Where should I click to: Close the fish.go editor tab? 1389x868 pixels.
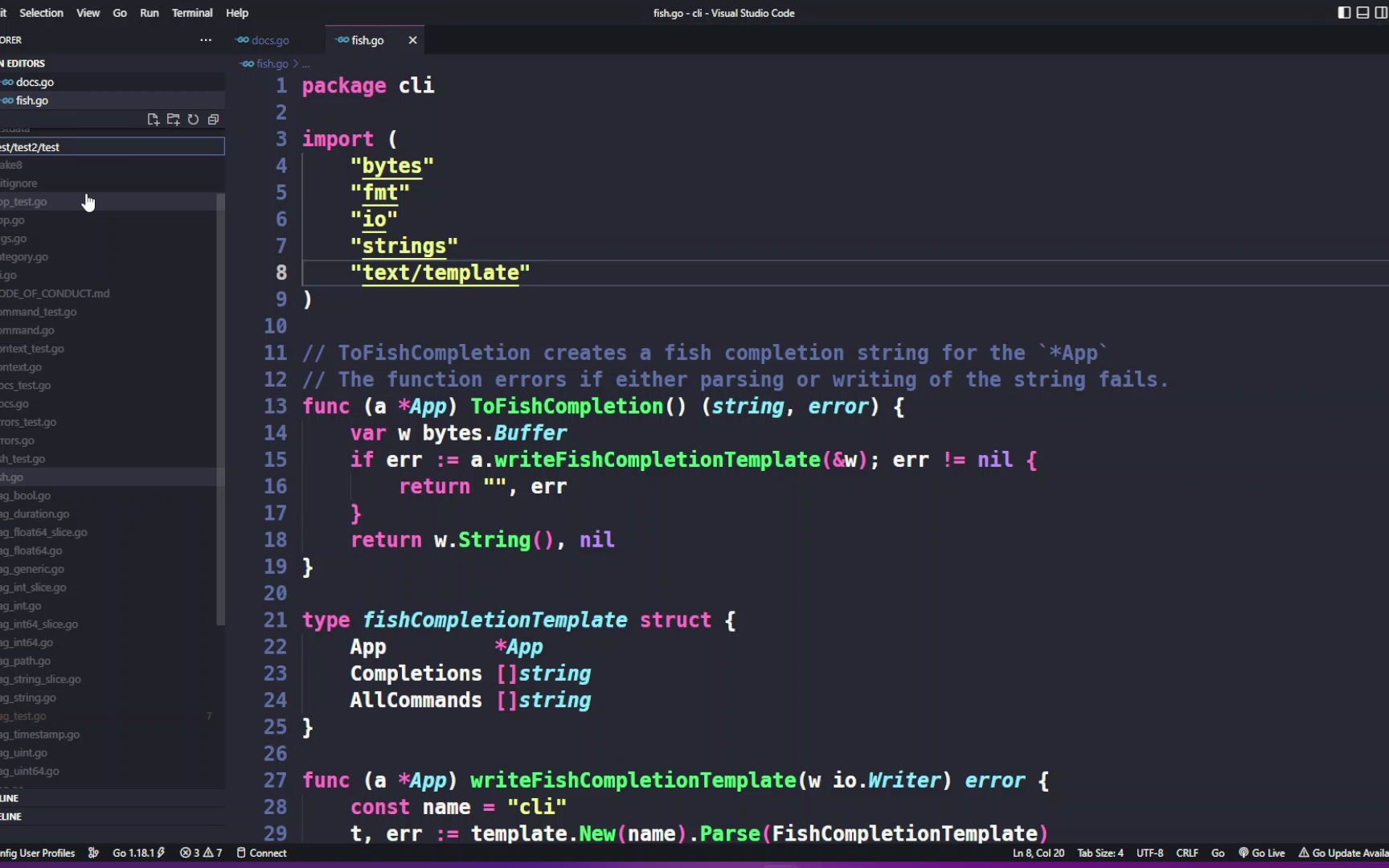pos(412,40)
